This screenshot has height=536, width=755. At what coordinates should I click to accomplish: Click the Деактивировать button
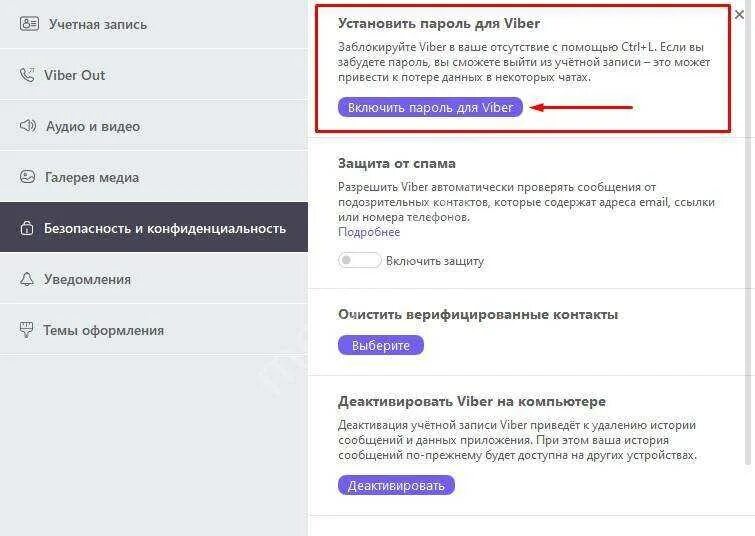coord(396,485)
